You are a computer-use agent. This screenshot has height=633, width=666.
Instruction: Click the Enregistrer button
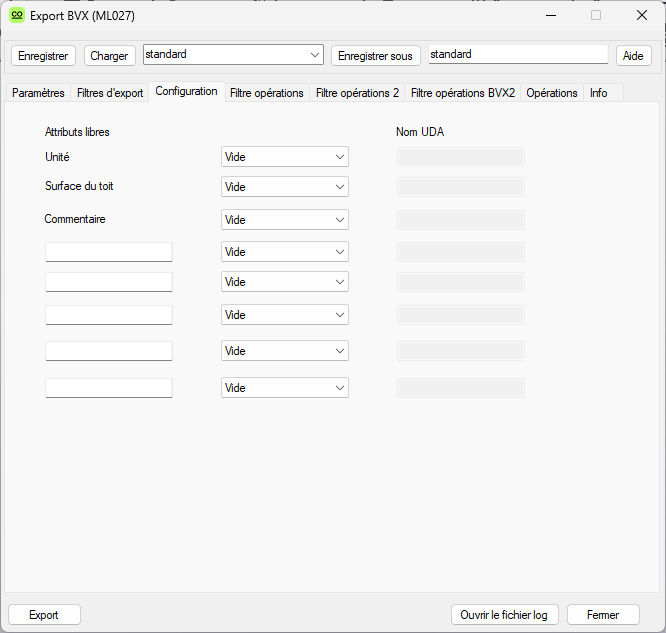click(43, 56)
